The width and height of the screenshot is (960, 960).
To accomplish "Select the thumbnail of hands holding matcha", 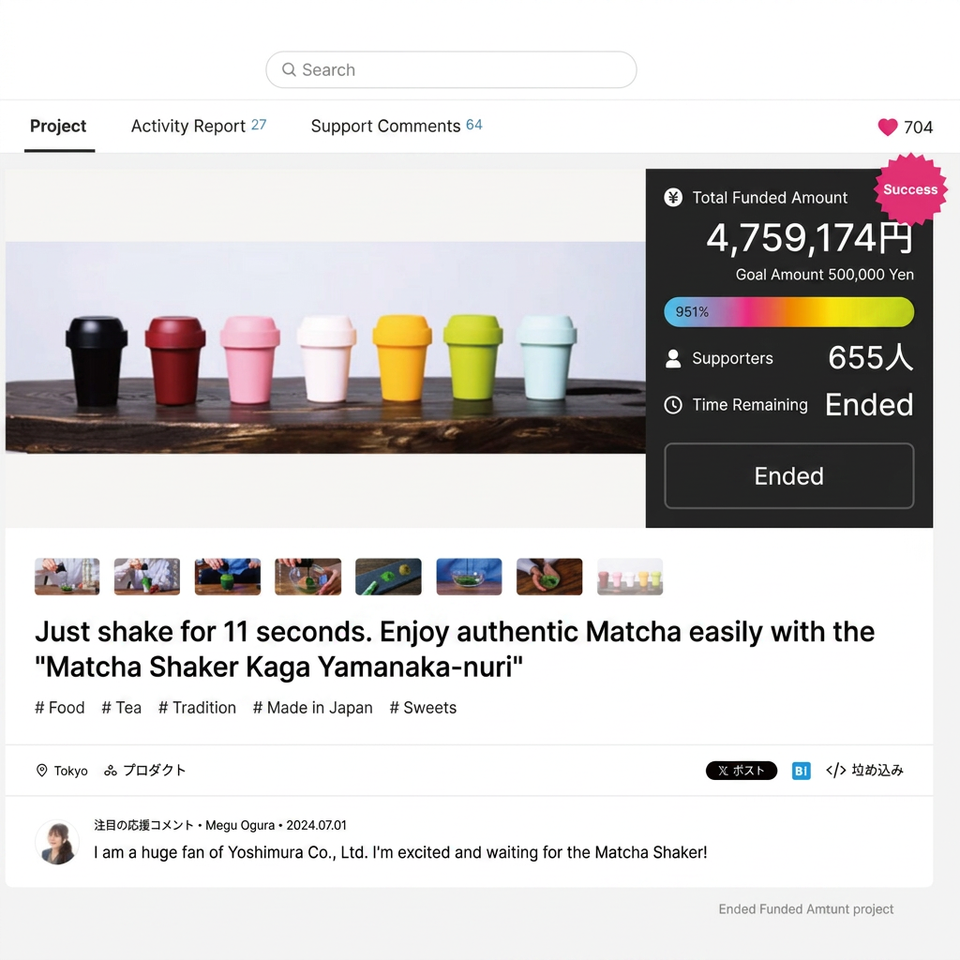I will tap(549, 577).
